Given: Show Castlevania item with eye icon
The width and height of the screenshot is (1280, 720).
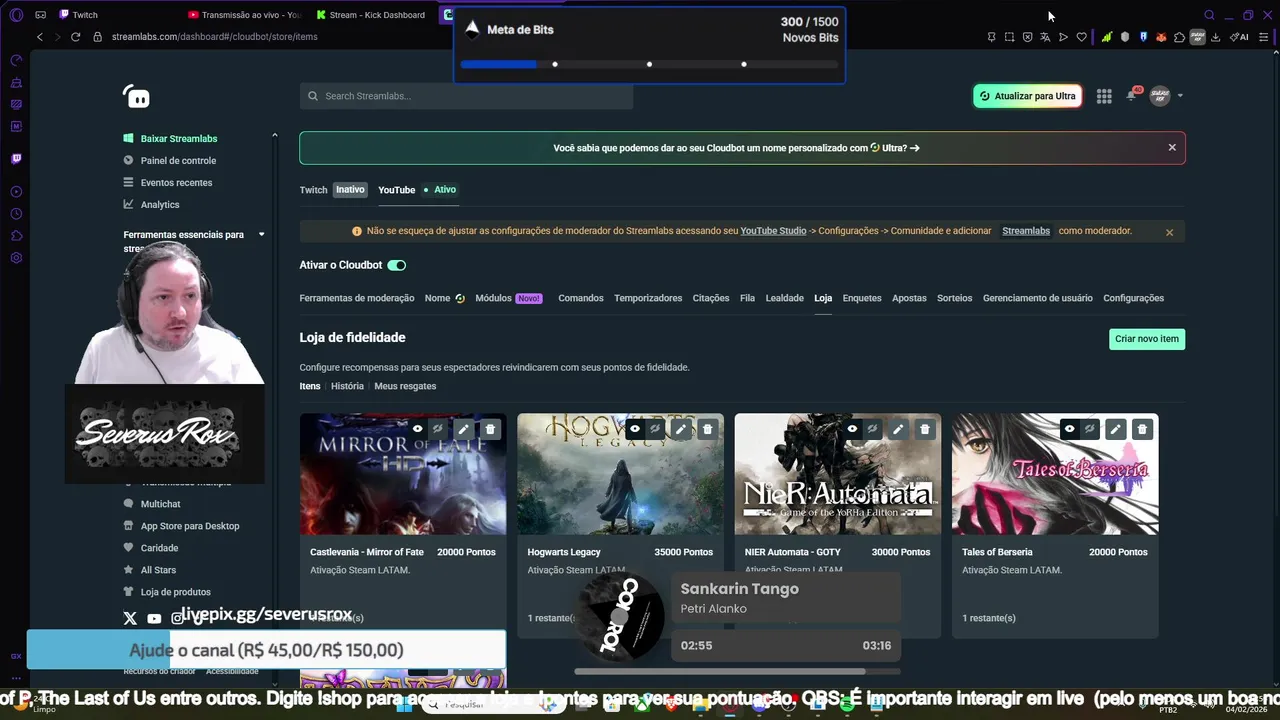Looking at the screenshot, I should tap(418, 429).
